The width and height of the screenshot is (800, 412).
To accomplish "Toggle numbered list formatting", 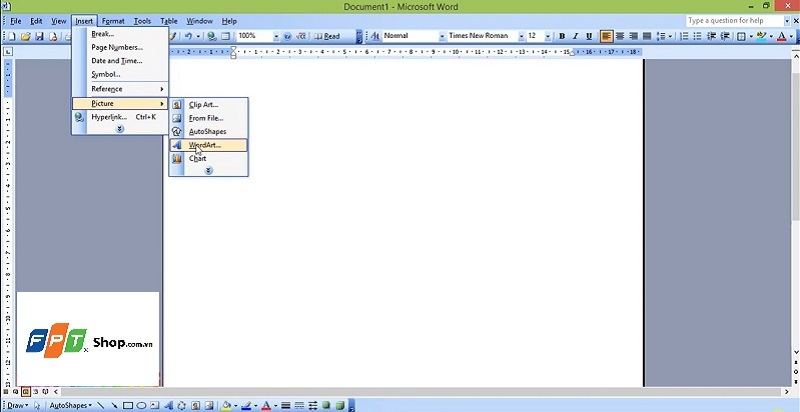I will (x=685, y=36).
